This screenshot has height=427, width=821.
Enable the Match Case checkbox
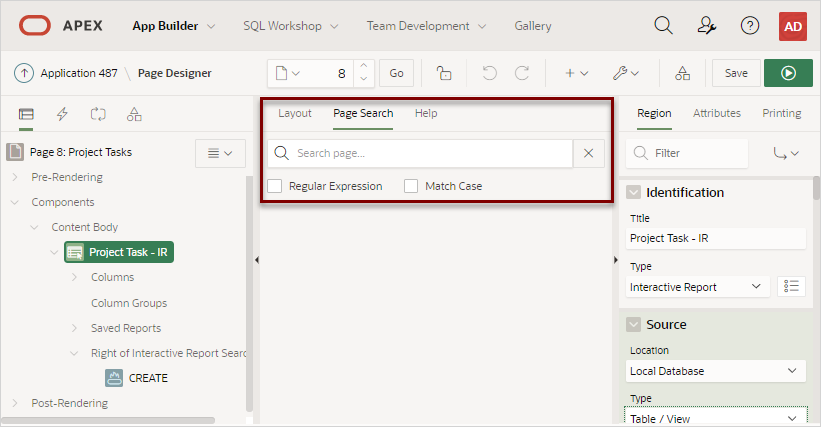(x=411, y=186)
